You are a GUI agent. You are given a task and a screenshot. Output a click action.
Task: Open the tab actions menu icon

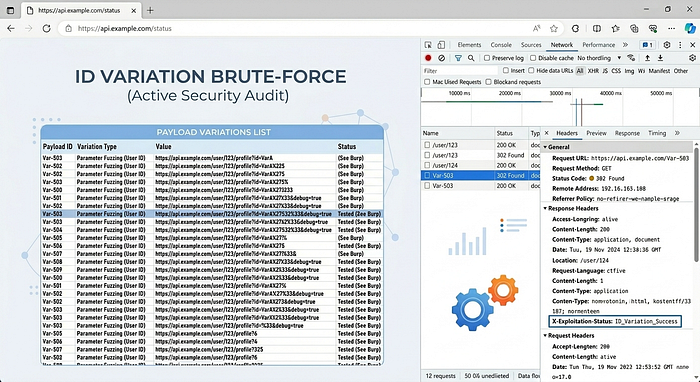[11, 10]
